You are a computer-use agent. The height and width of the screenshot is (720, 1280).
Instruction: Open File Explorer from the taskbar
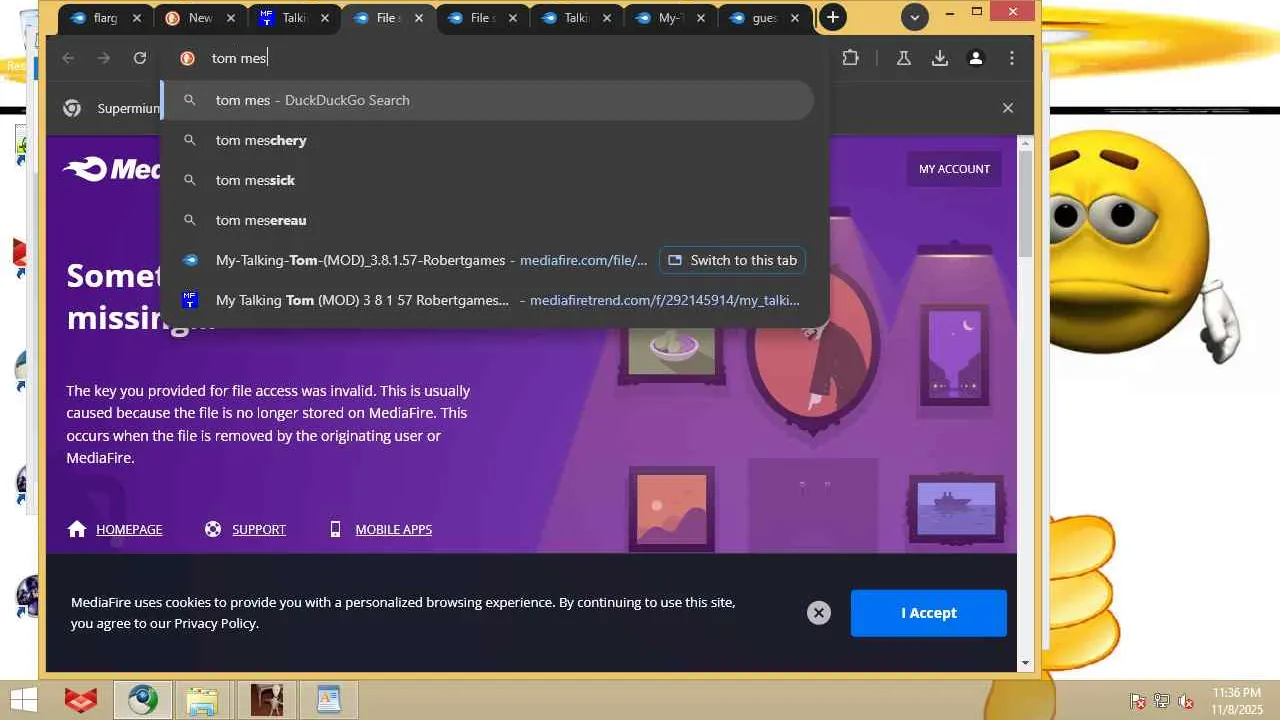(203, 700)
